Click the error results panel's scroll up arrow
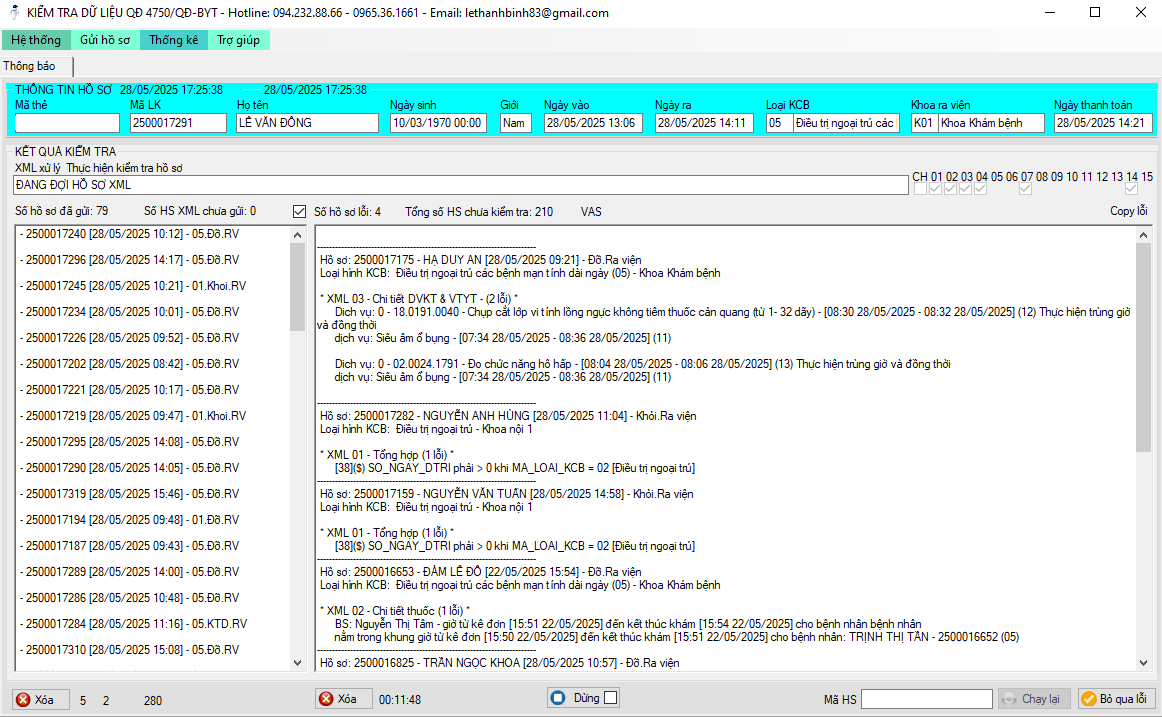This screenshot has height=717, width=1162. (x=1143, y=234)
